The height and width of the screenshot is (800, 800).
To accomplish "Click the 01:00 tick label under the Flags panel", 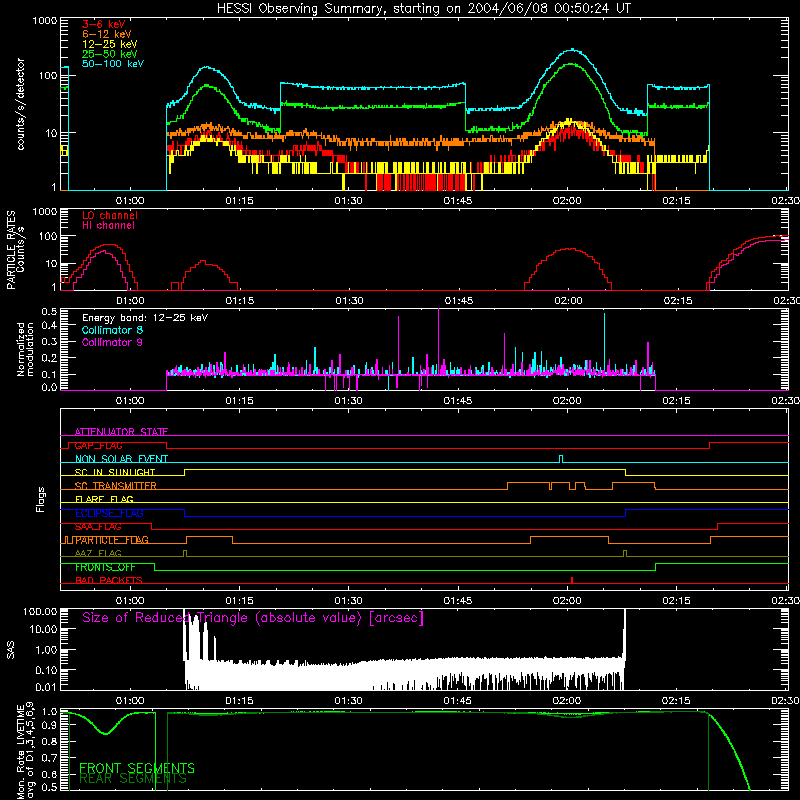I will pos(130,601).
